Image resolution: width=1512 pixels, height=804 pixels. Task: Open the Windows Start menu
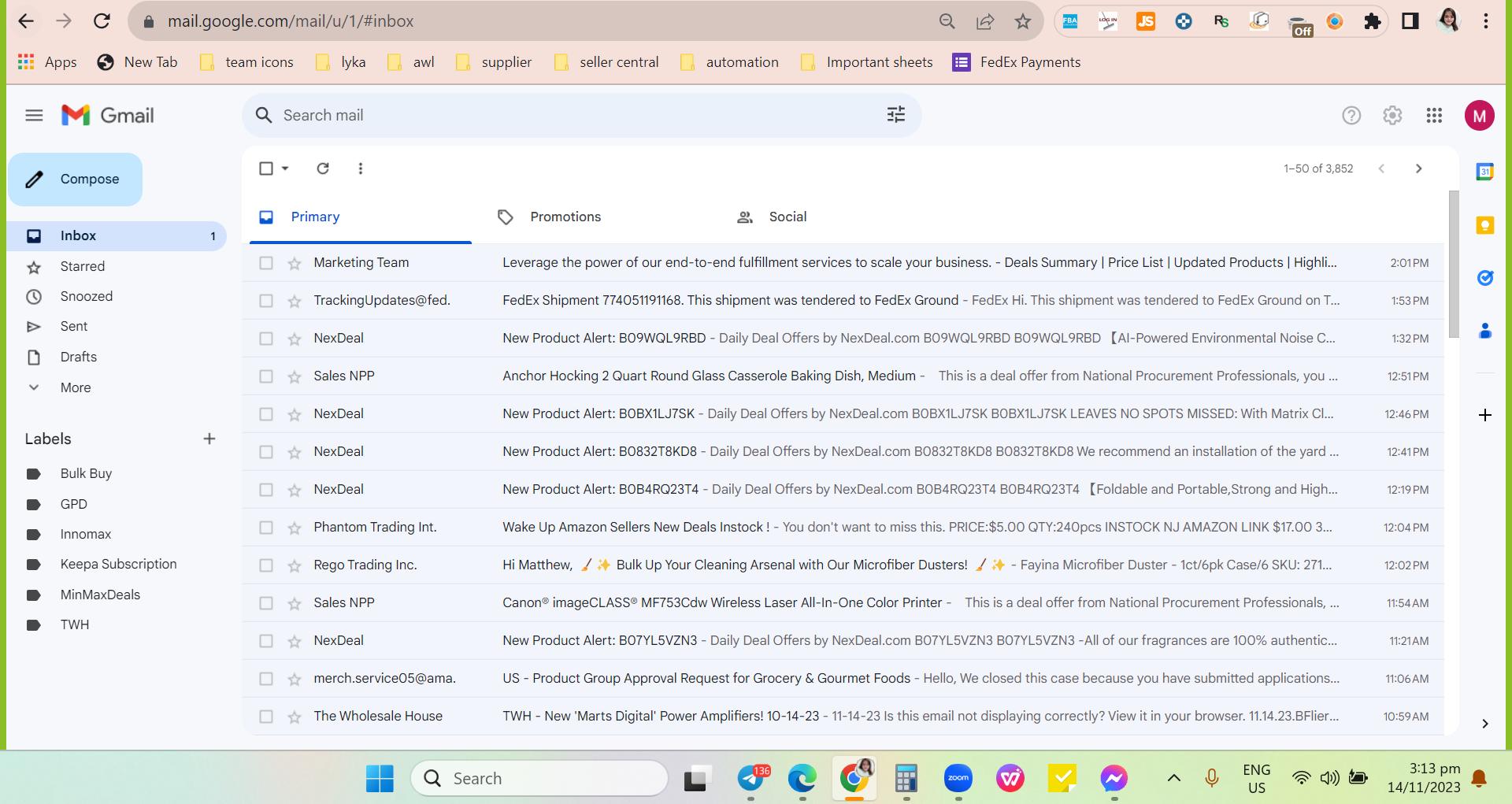(380, 779)
